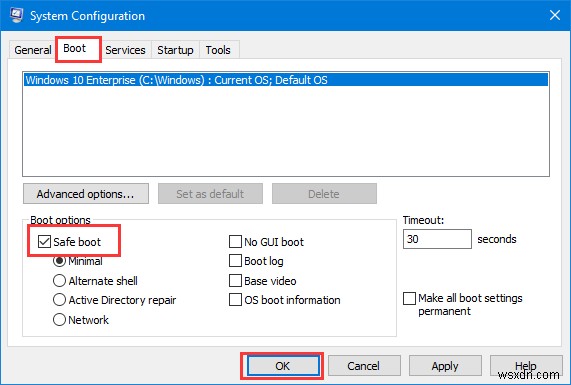The height and width of the screenshot is (385, 571).
Task: Apply the boot settings
Action: click(x=445, y=366)
